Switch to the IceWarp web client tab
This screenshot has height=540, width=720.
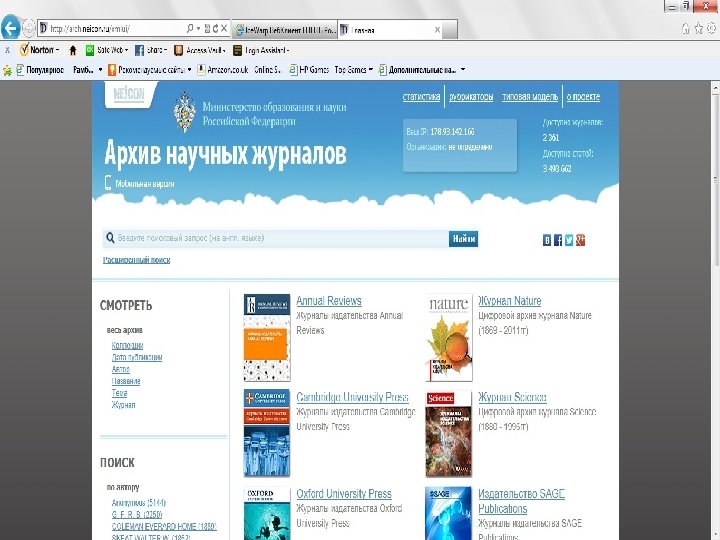pyautogui.click(x=285, y=30)
